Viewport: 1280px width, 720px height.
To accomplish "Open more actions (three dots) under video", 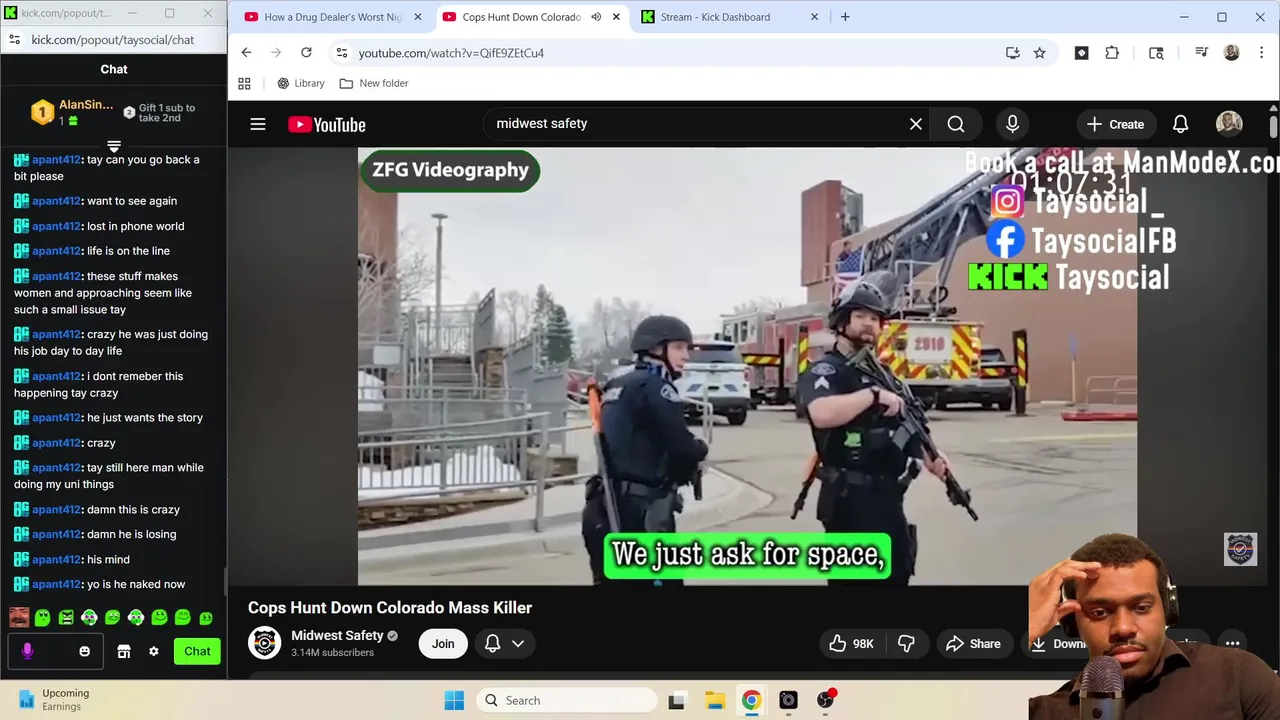I will (x=1232, y=644).
